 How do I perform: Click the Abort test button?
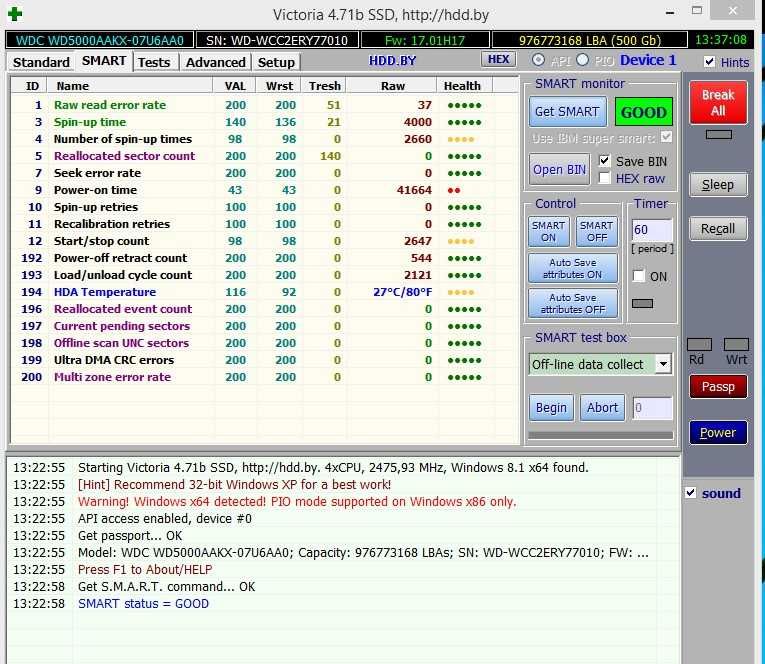tap(602, 407)
